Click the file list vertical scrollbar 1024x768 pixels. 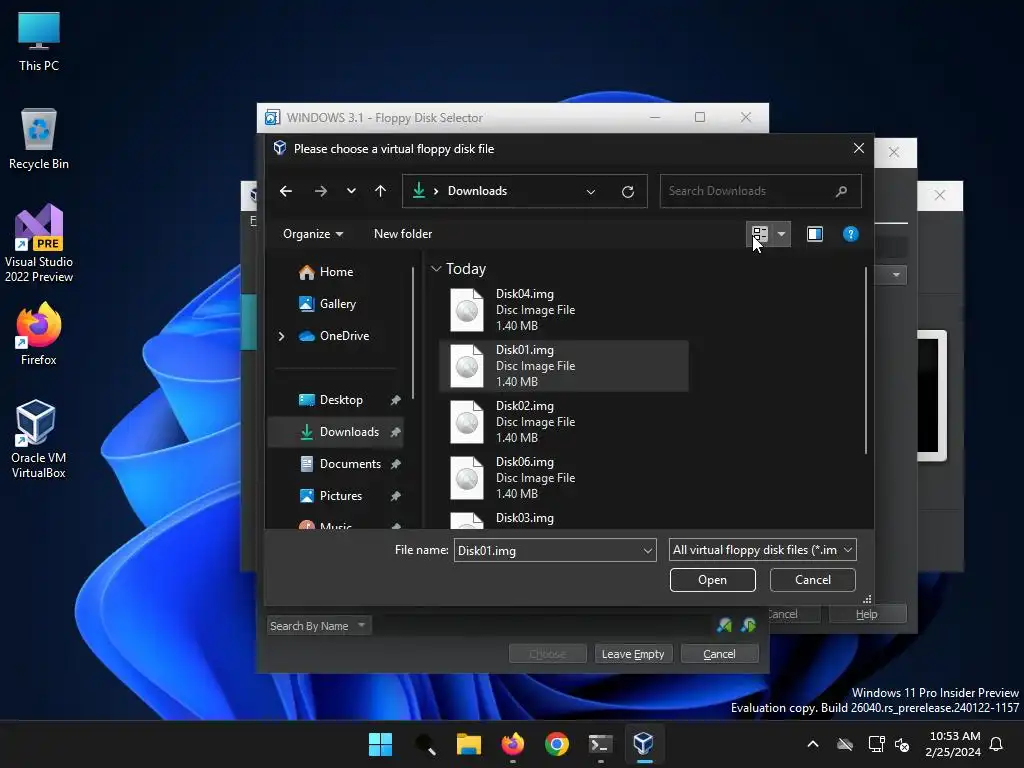(x=866, y=360)
